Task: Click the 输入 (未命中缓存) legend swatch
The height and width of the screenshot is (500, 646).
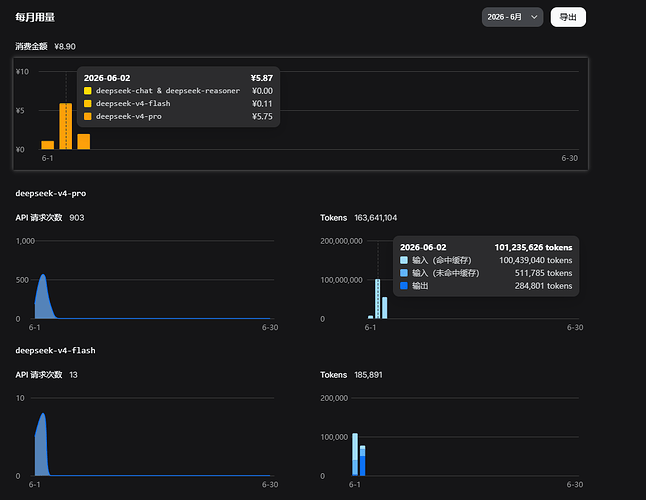Action: point(404,273)
